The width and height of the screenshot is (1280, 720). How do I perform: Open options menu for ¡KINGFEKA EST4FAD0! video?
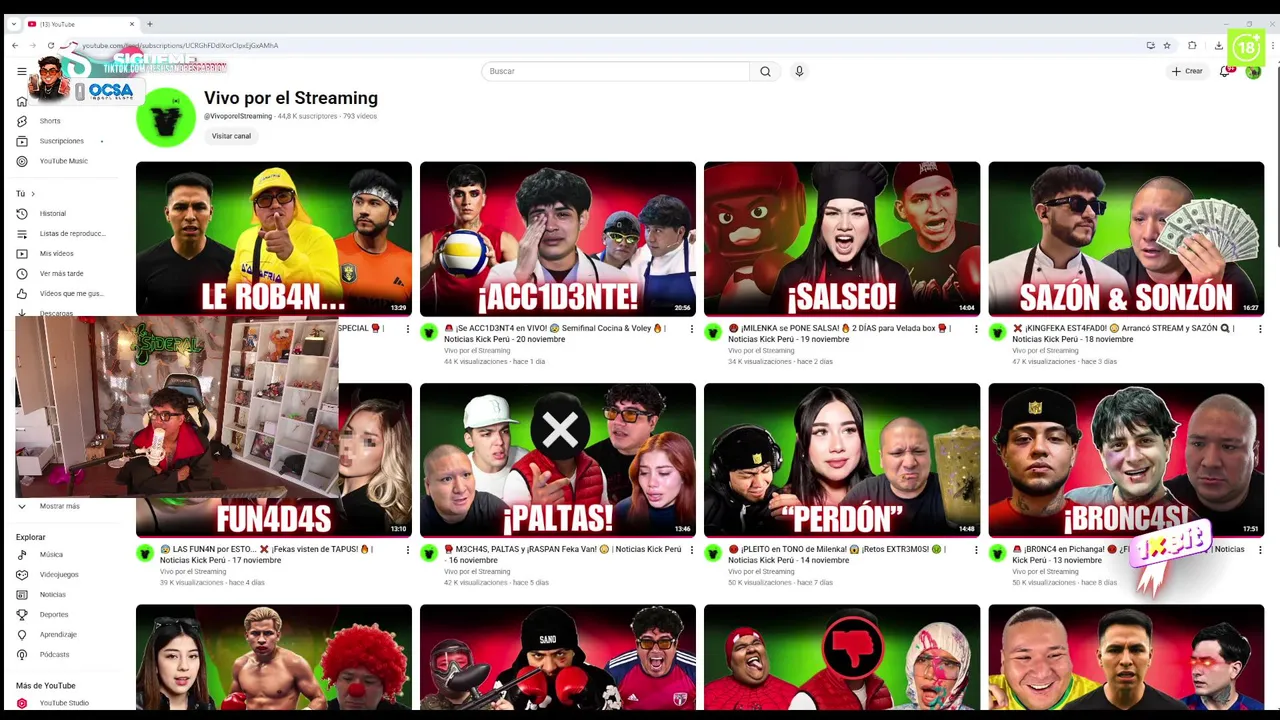(1260, 328)
